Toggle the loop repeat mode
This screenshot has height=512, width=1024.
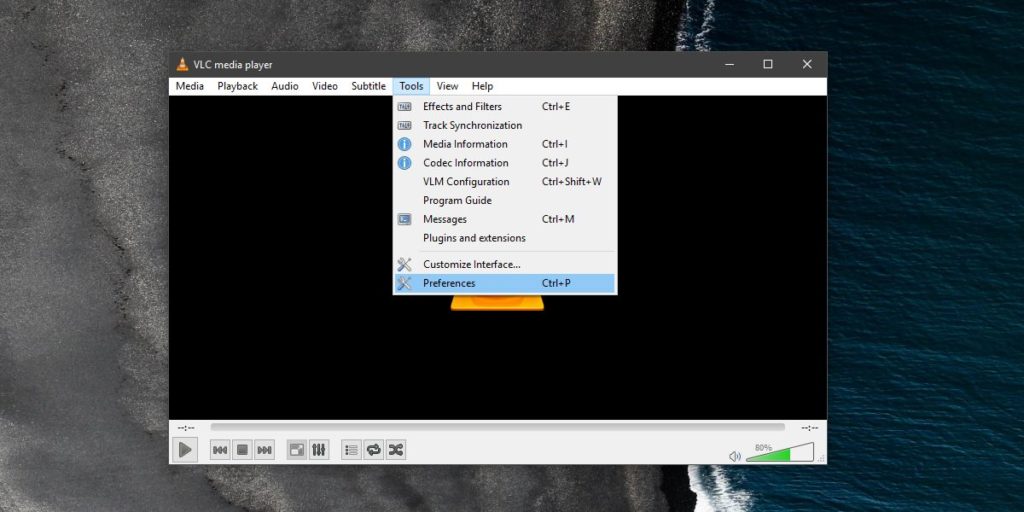pos(374,450)
